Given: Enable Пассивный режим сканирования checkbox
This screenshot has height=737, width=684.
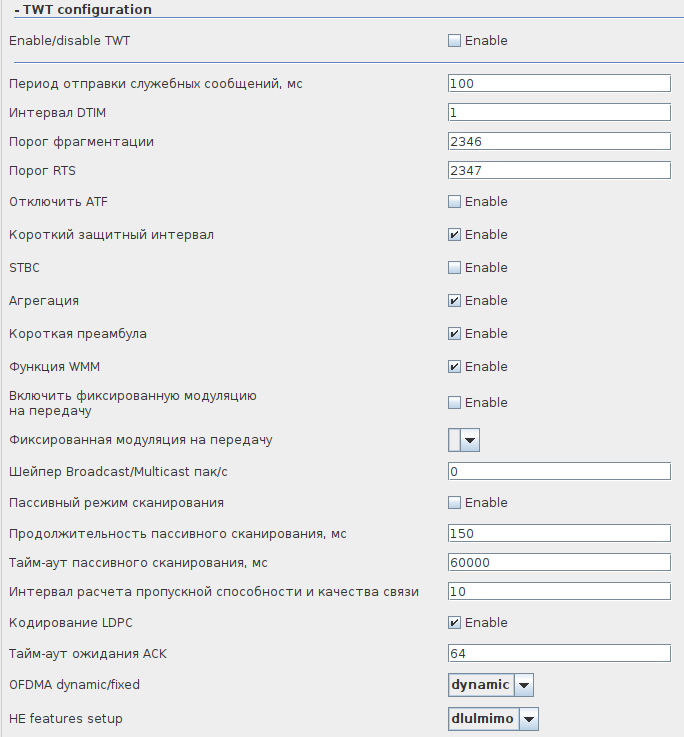Looking at the screenshot, I should pyautogui.click(x=455, y=503).
